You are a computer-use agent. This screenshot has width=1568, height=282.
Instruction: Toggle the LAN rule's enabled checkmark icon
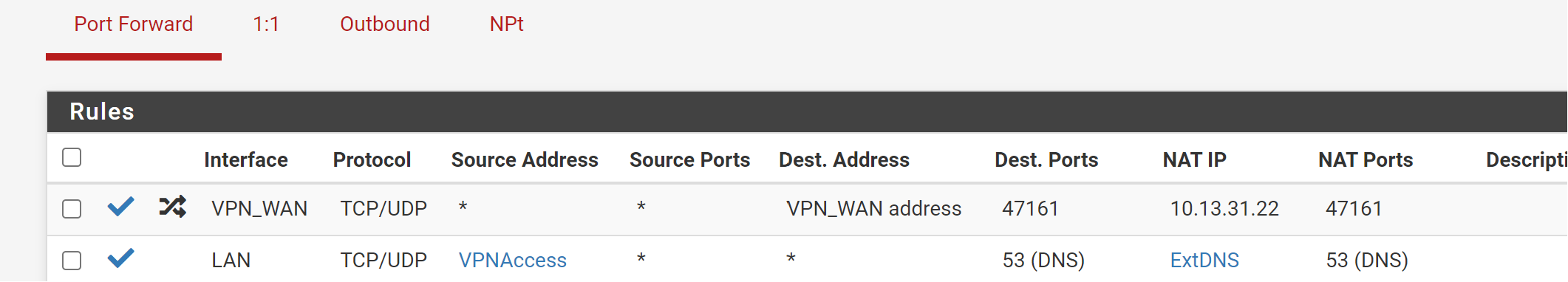coord(120,258)
